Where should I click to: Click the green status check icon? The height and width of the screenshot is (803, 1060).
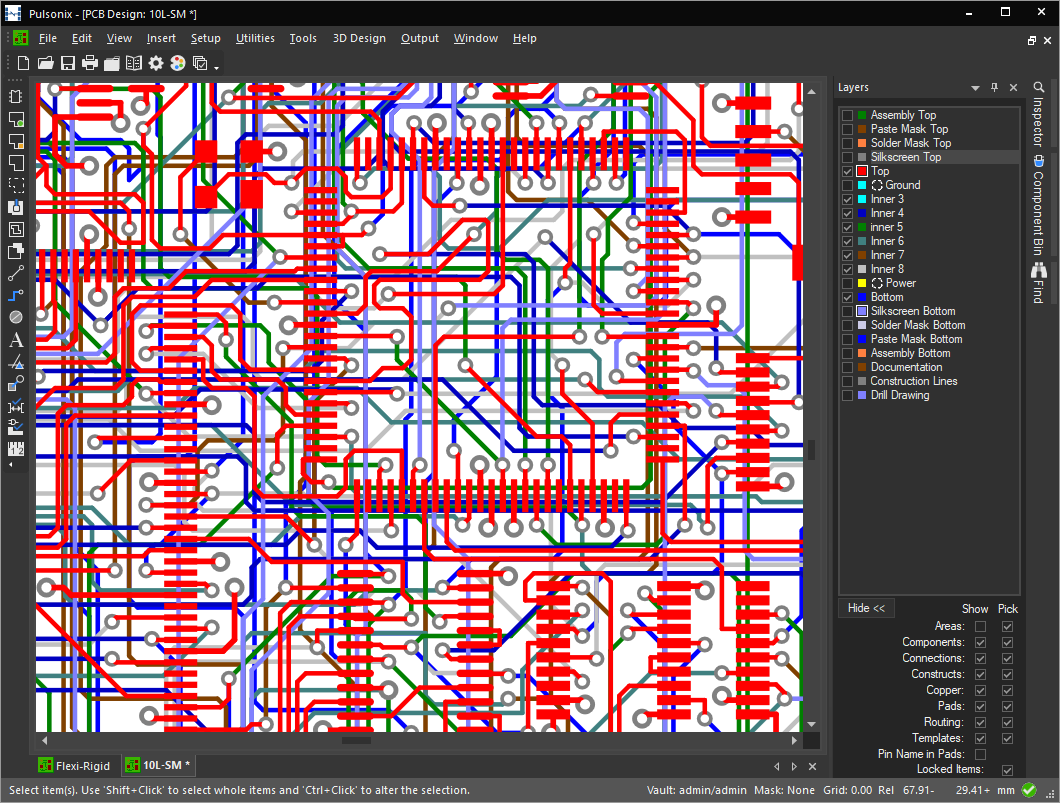[1029, 790]
